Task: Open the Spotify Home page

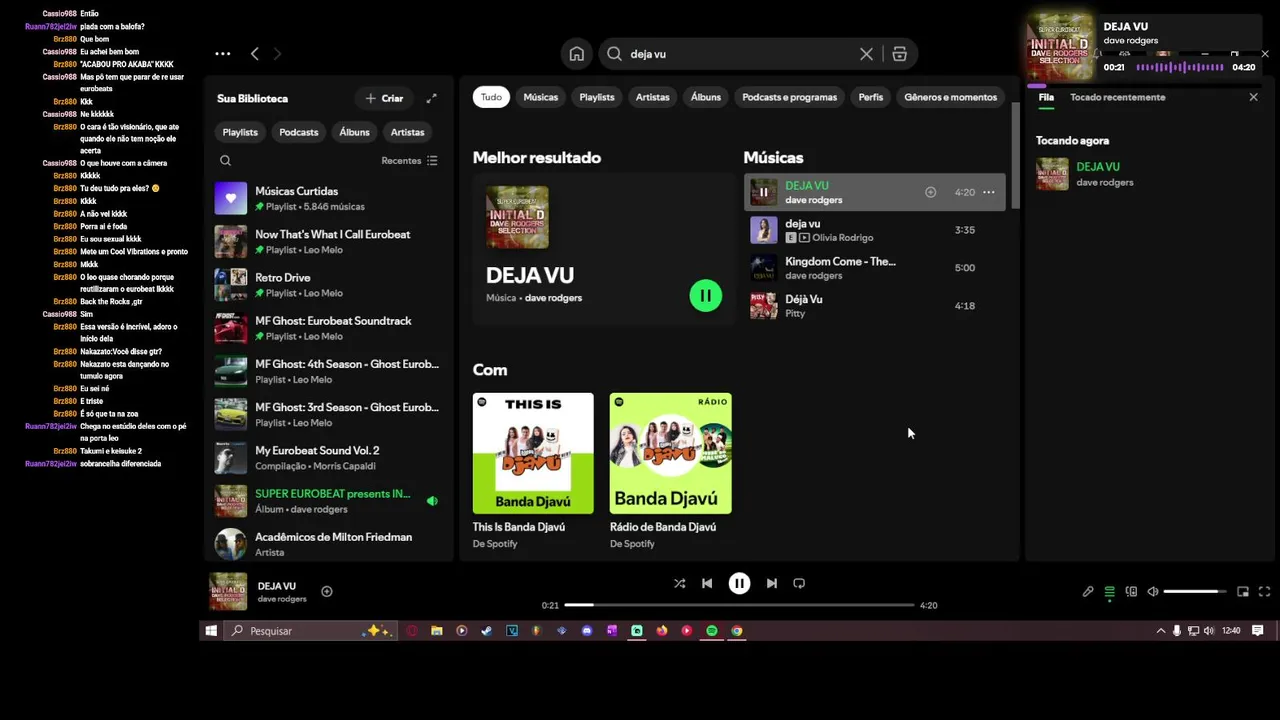Action: pos(577,54)
